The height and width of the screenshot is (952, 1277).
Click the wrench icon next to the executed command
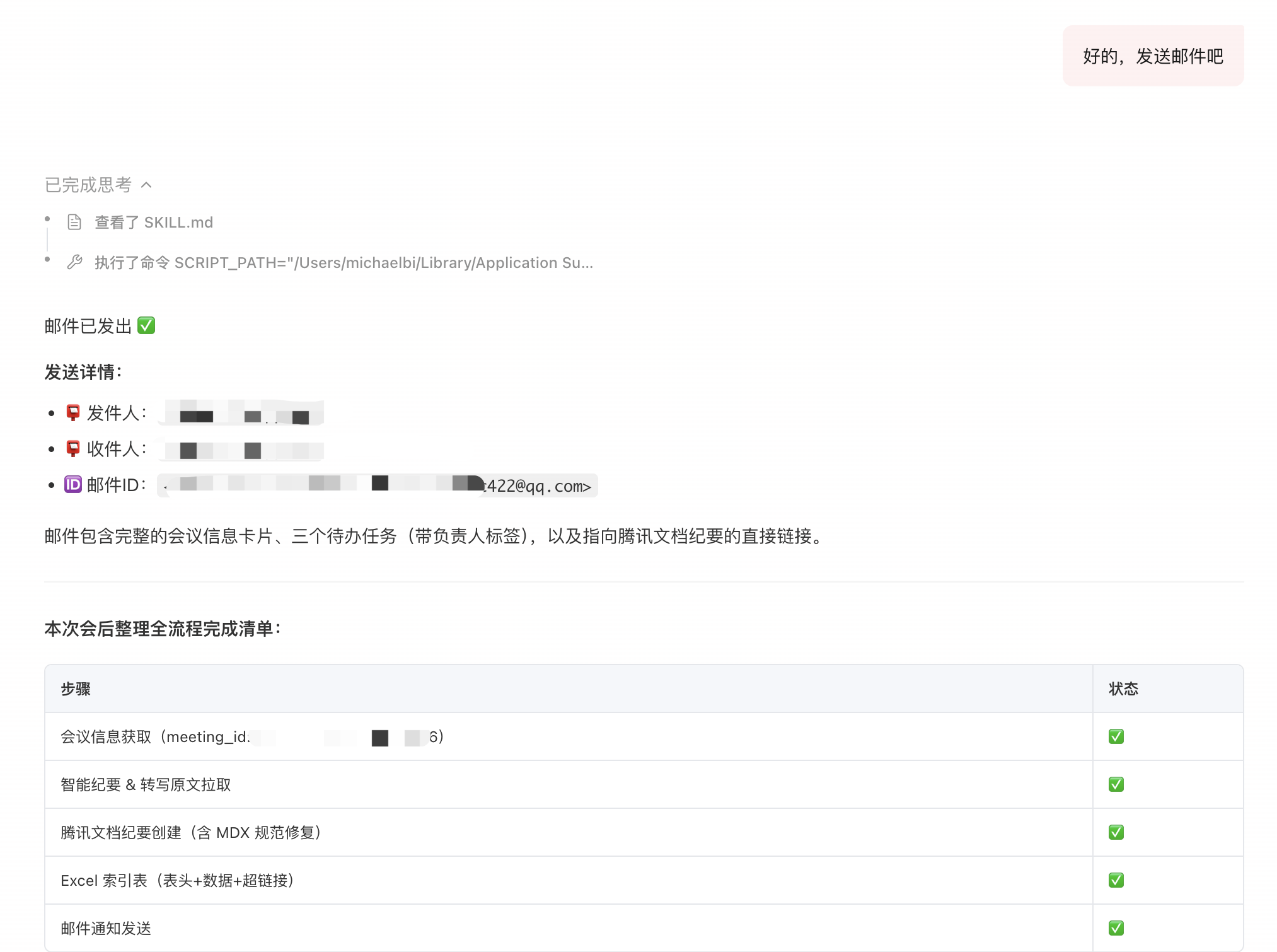[x=74, y=262]
